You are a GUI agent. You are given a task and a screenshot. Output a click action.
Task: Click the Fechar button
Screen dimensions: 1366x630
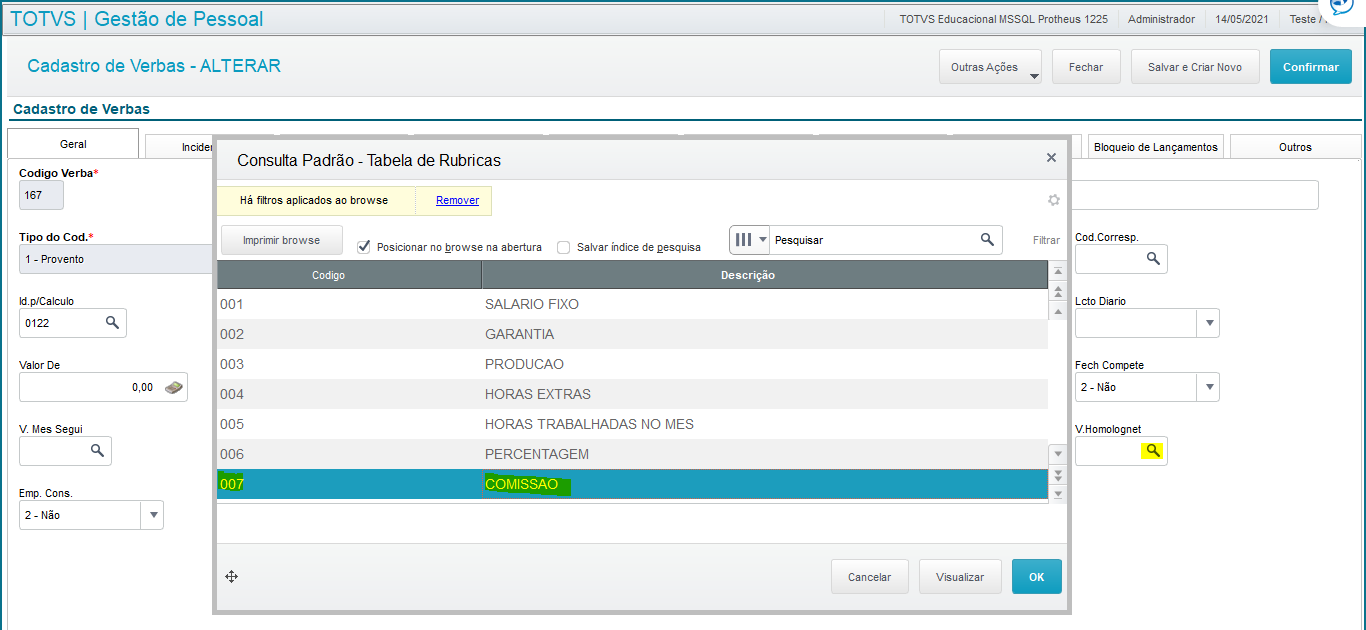1086,67
